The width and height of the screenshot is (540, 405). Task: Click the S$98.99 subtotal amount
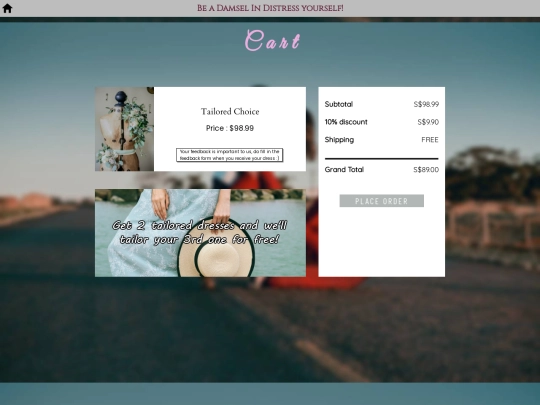click(x=426, y=104)
